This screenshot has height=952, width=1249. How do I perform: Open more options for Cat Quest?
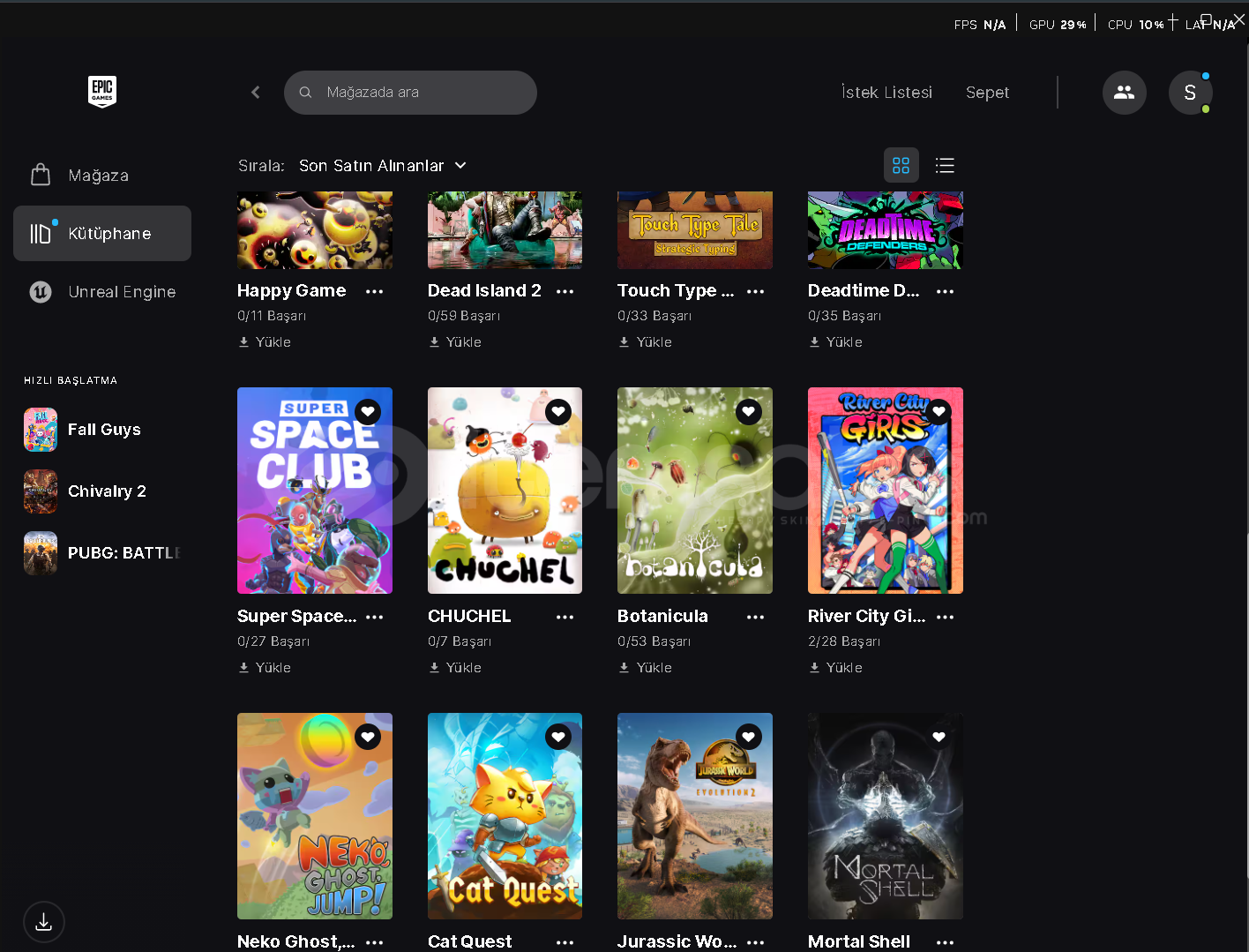pyautogui.click(x=565, y=942)
